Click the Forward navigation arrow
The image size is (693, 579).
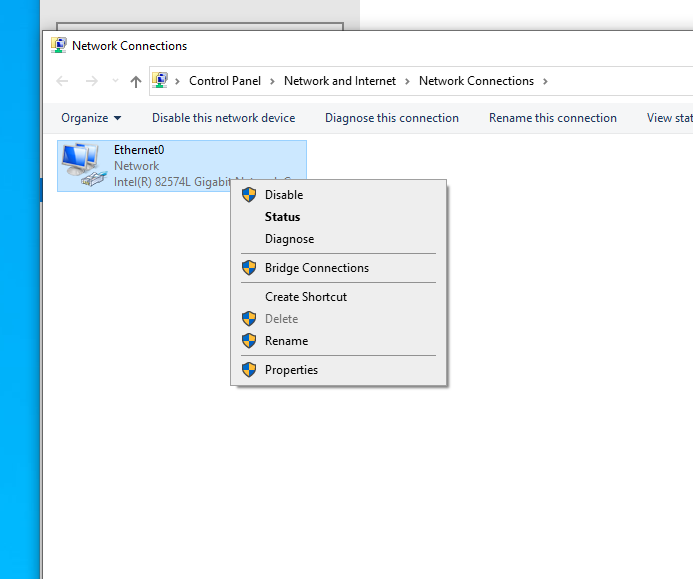tap(92, 81)
